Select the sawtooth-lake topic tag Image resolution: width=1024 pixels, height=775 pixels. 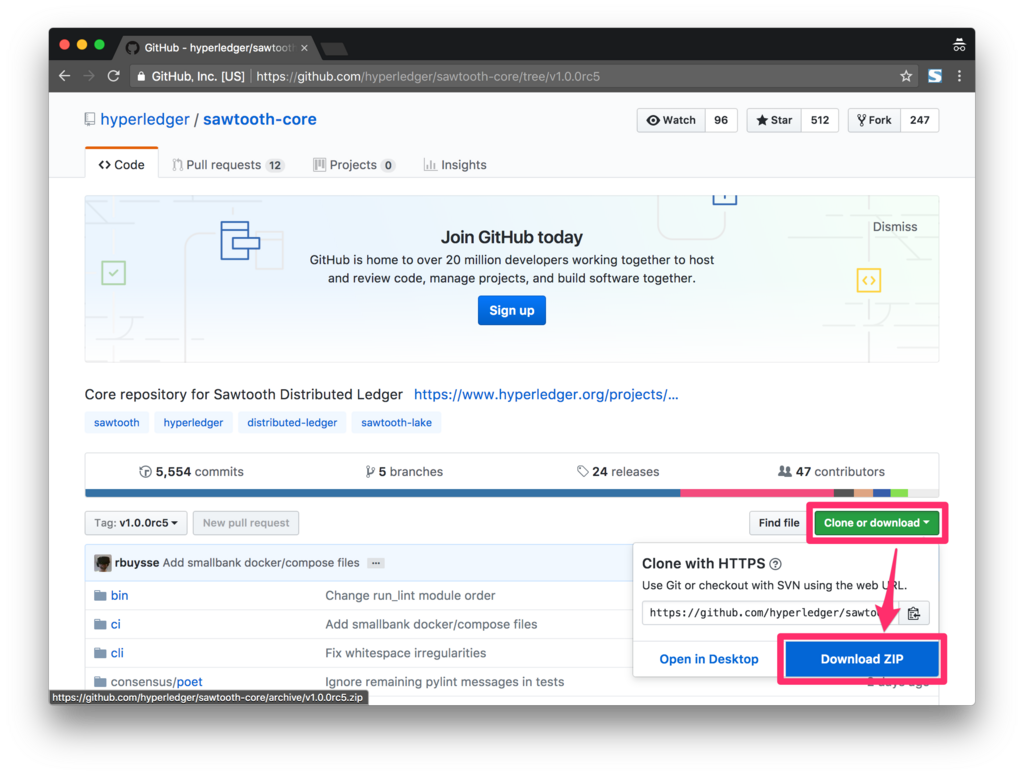(396, 422)
